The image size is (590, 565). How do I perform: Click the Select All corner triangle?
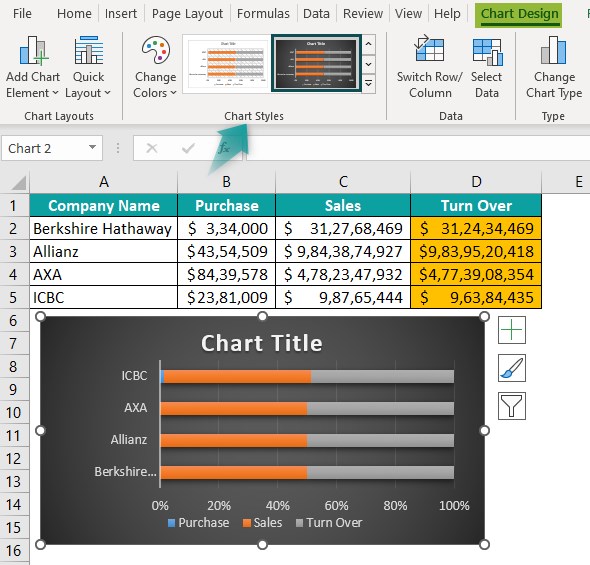coord(19,183)
